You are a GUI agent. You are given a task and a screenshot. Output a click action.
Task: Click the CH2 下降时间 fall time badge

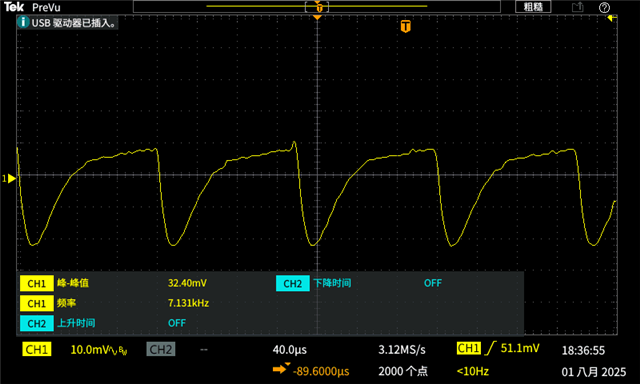pos(292,283)
